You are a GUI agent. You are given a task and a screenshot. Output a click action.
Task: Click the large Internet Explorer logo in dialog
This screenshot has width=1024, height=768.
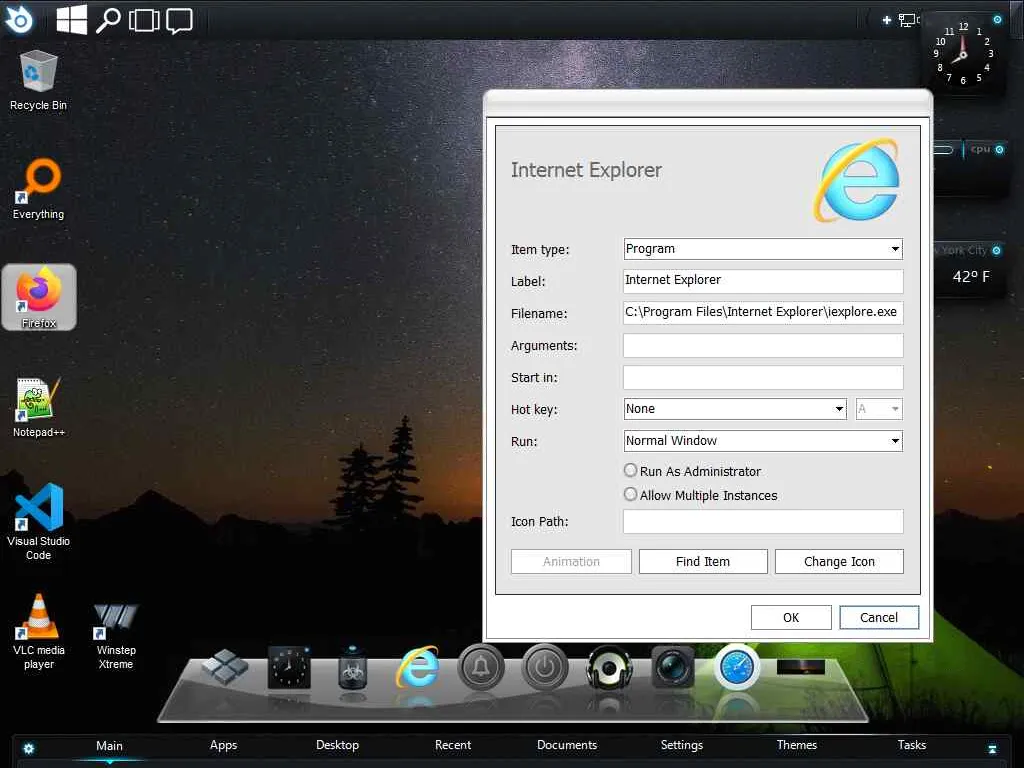[856, 180]
